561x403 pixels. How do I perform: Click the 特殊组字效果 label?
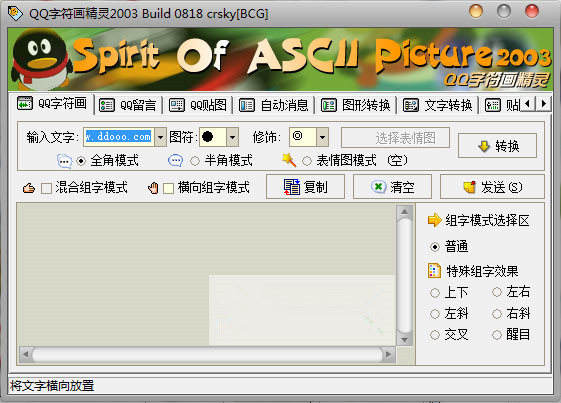pos(482,271)
